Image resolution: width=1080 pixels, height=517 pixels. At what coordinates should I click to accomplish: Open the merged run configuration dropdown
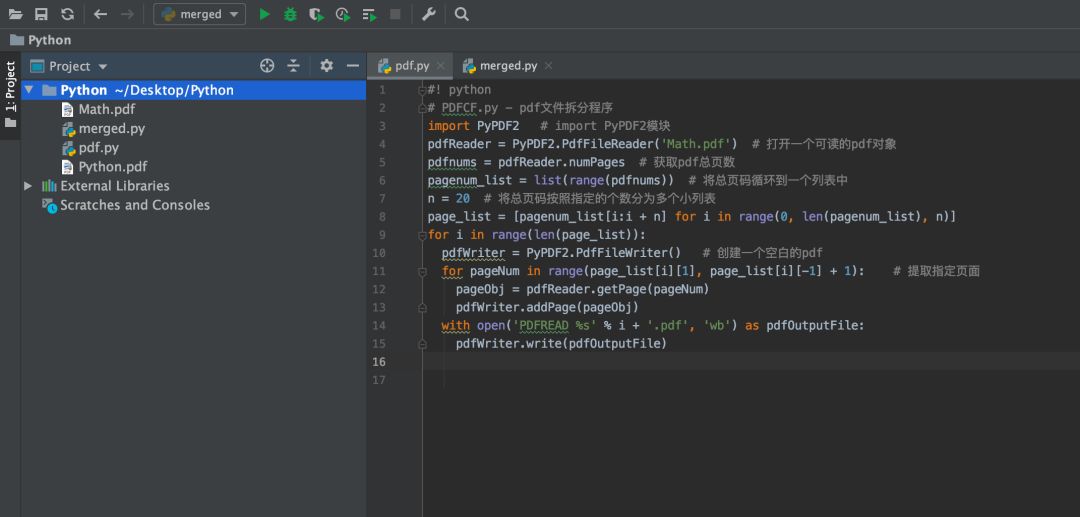tap(200, 14)
